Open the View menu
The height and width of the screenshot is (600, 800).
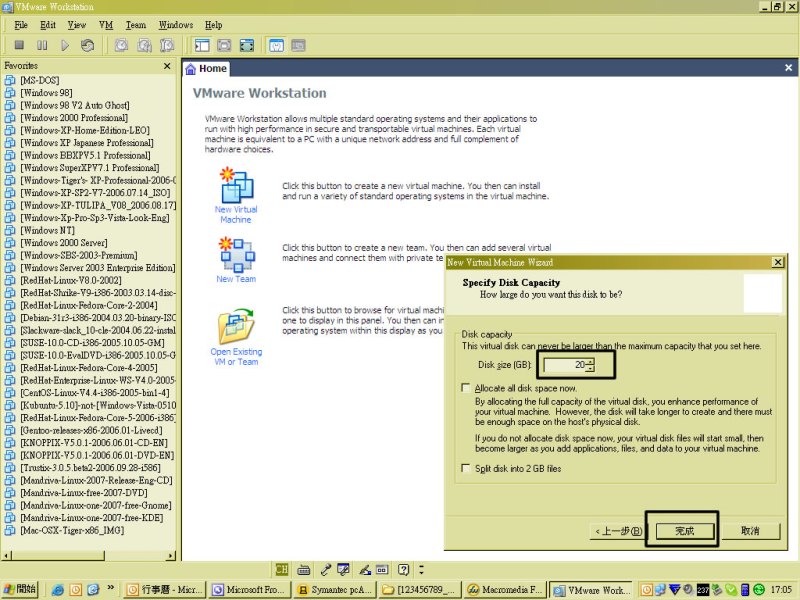click(x=77, y=25)
